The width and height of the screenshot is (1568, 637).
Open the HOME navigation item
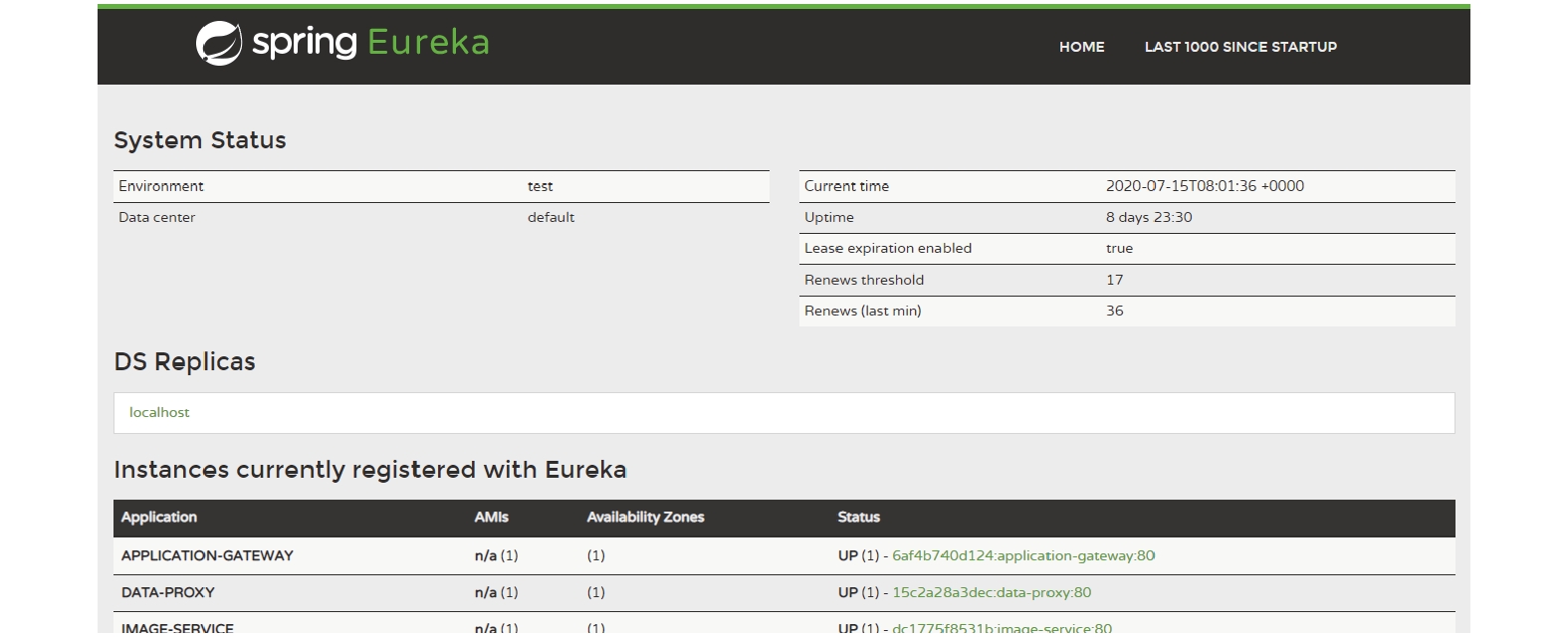point(1081,47)
